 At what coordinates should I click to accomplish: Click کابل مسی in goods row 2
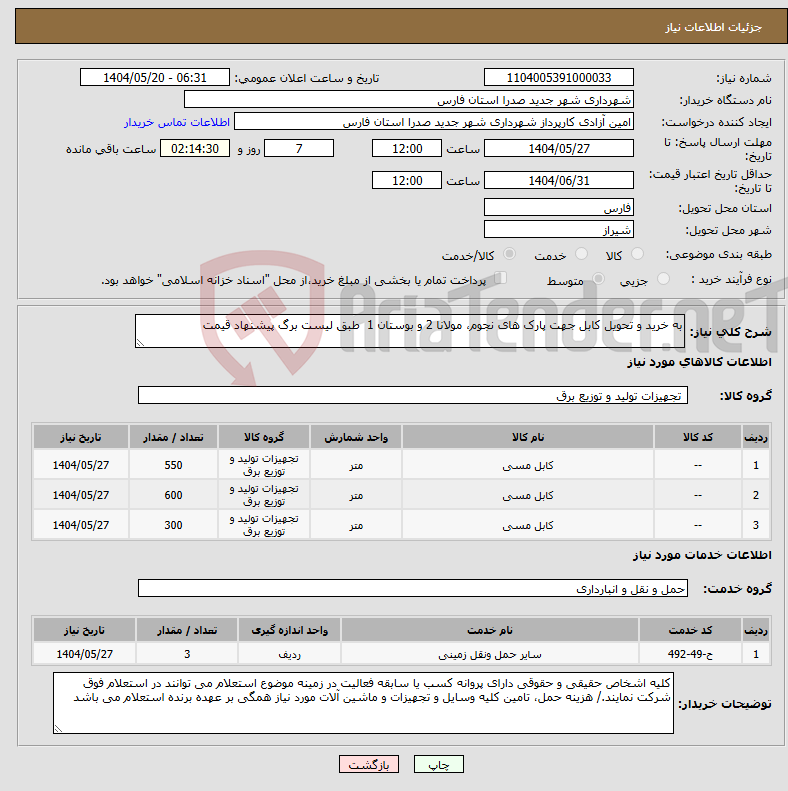coord(528,496)
